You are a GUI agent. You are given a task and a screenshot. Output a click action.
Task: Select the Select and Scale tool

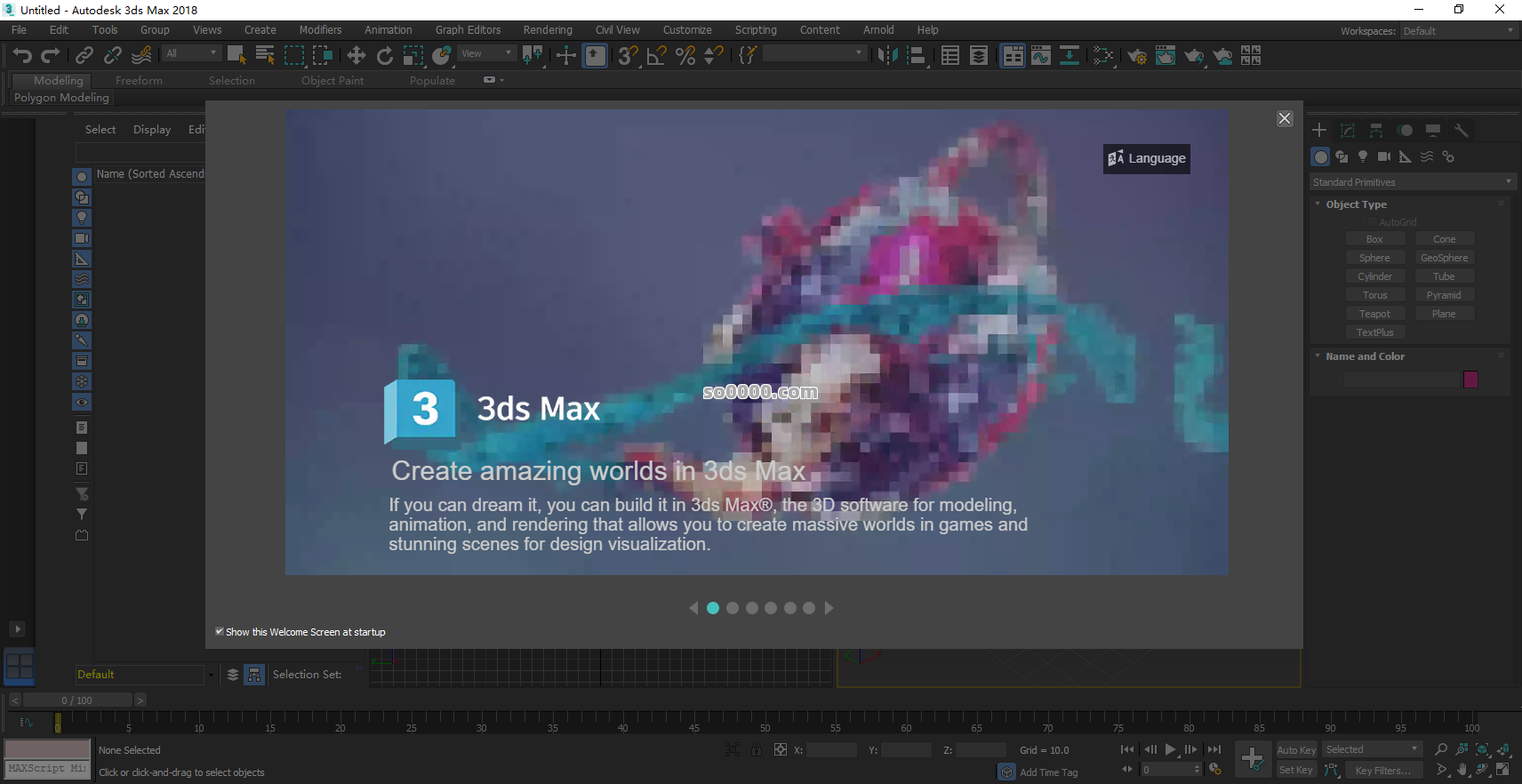click(413, 56)
